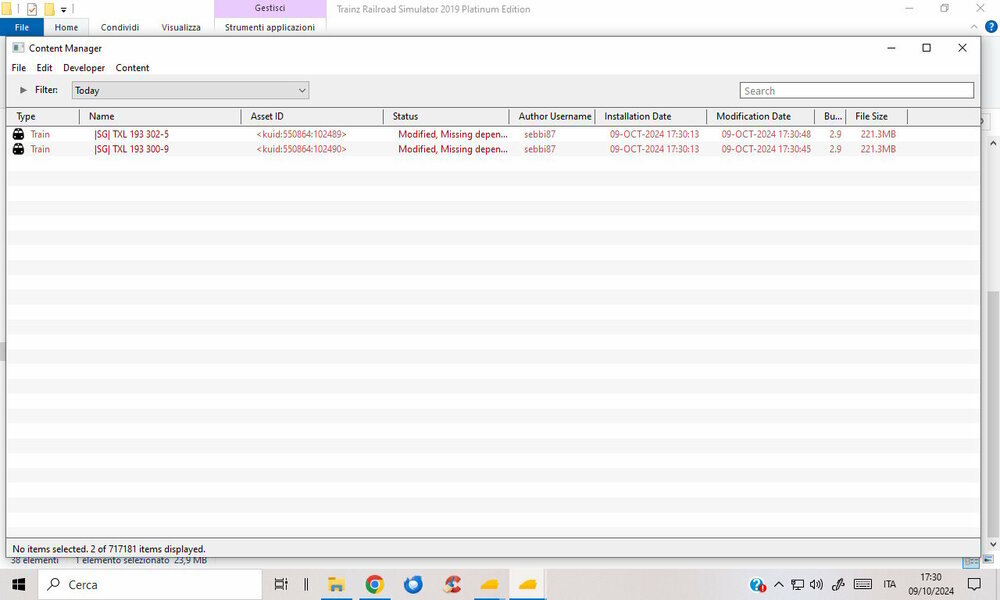1000x600 pixels.
Task: Click the Cerca taskbar search box
Action: (150, 584)
